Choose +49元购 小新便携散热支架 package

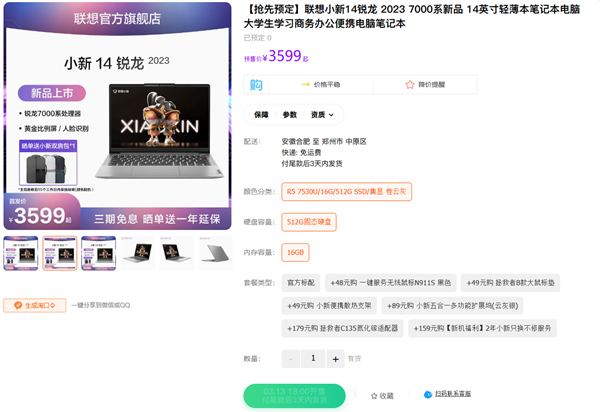329,306
